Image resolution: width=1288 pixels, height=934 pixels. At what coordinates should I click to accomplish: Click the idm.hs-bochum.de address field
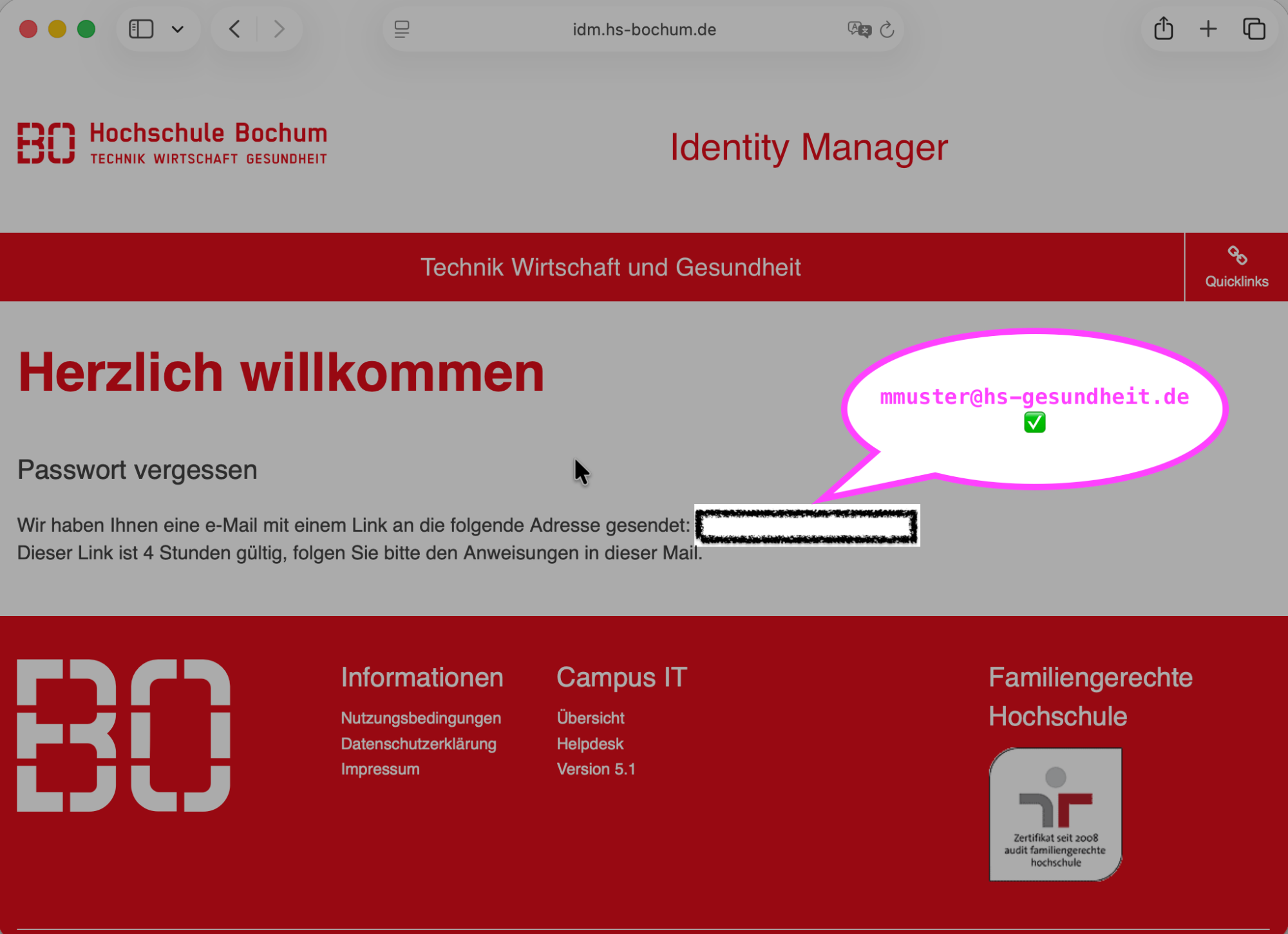click(x=644, y=30)
